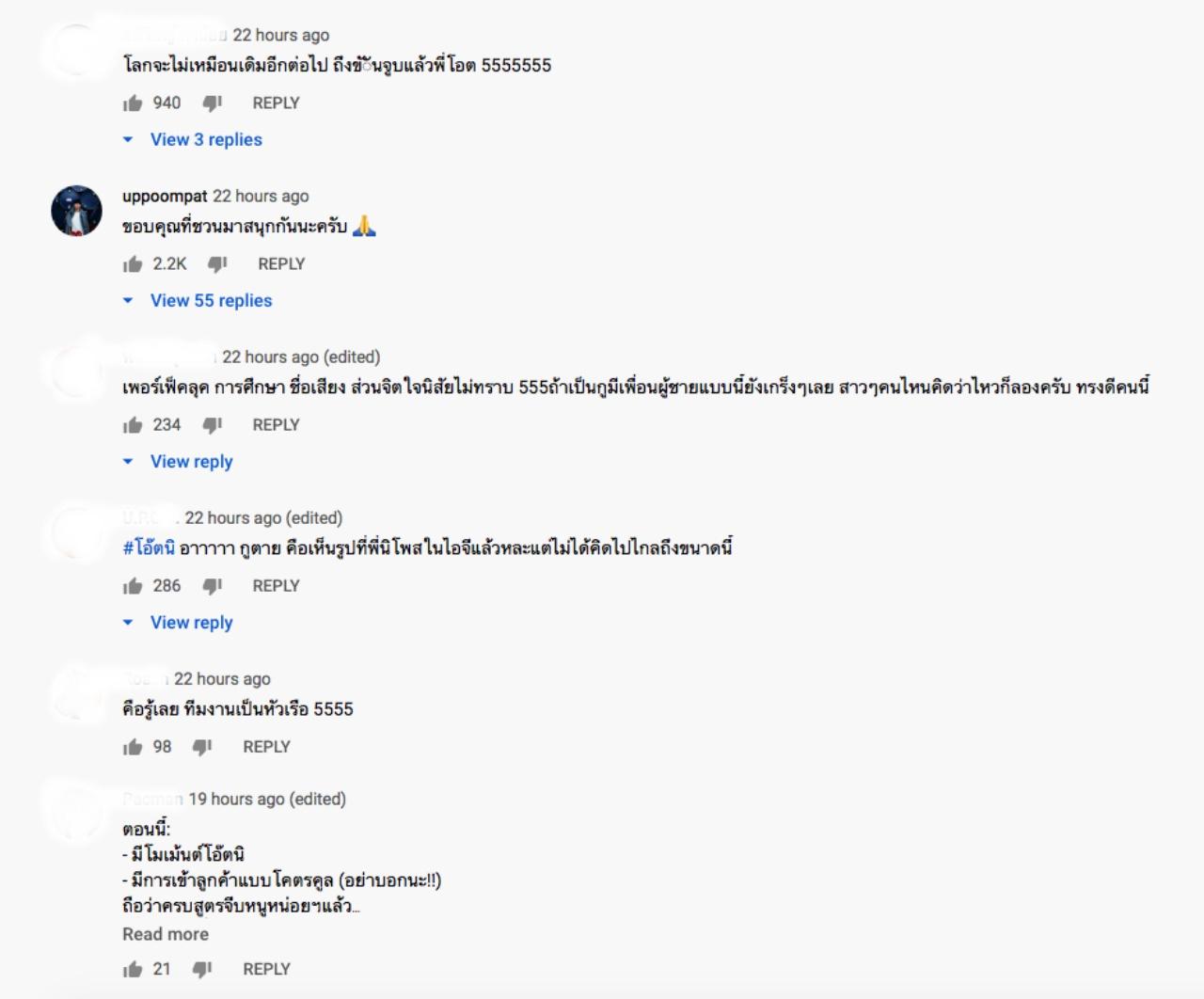Viewport: 1204px width, 999px height.
Task: Expand View 3 replies
Action: [205, 139]
